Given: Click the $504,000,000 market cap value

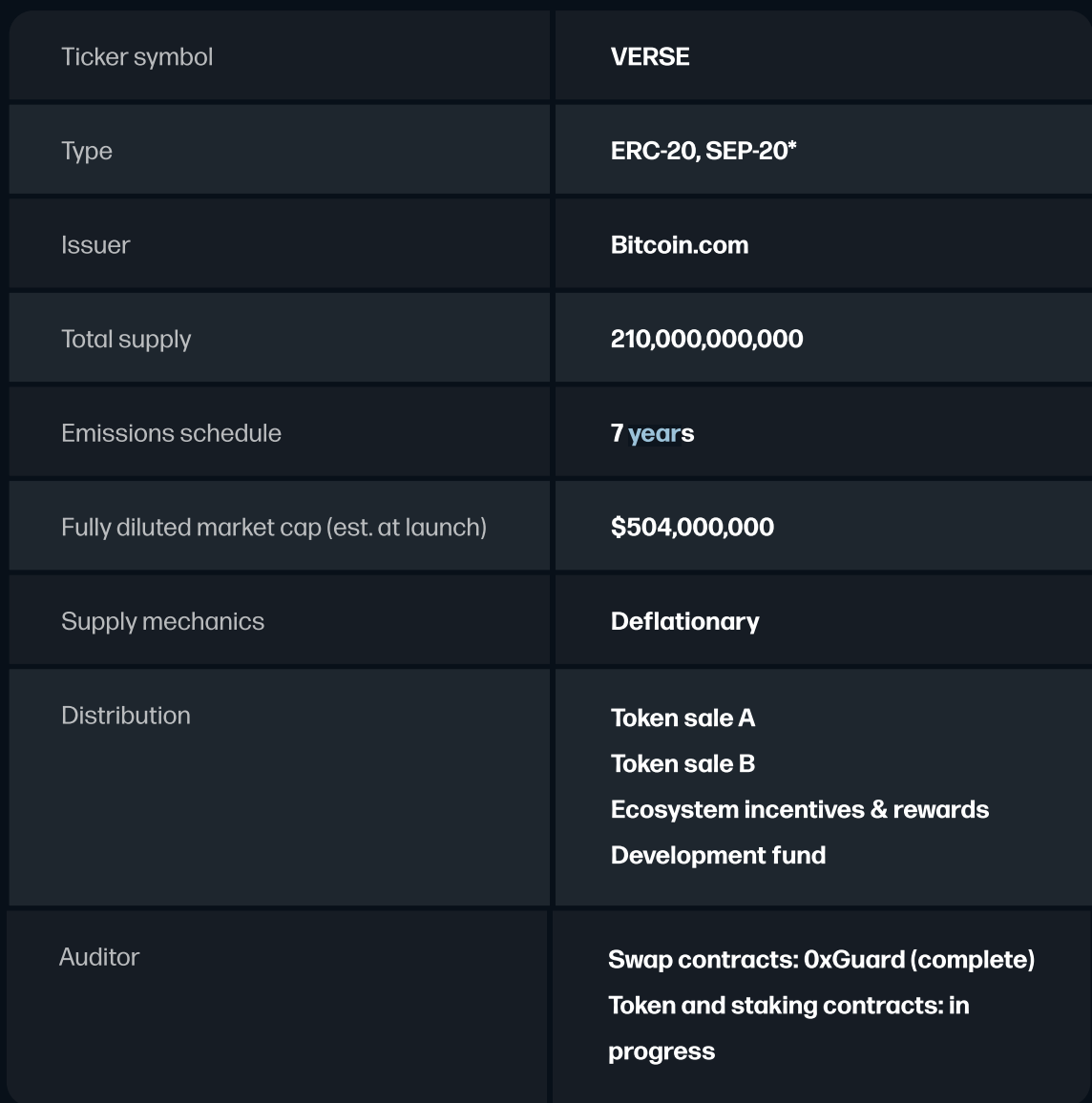Looking at the screenshot, I should click(x=692, y=527).
